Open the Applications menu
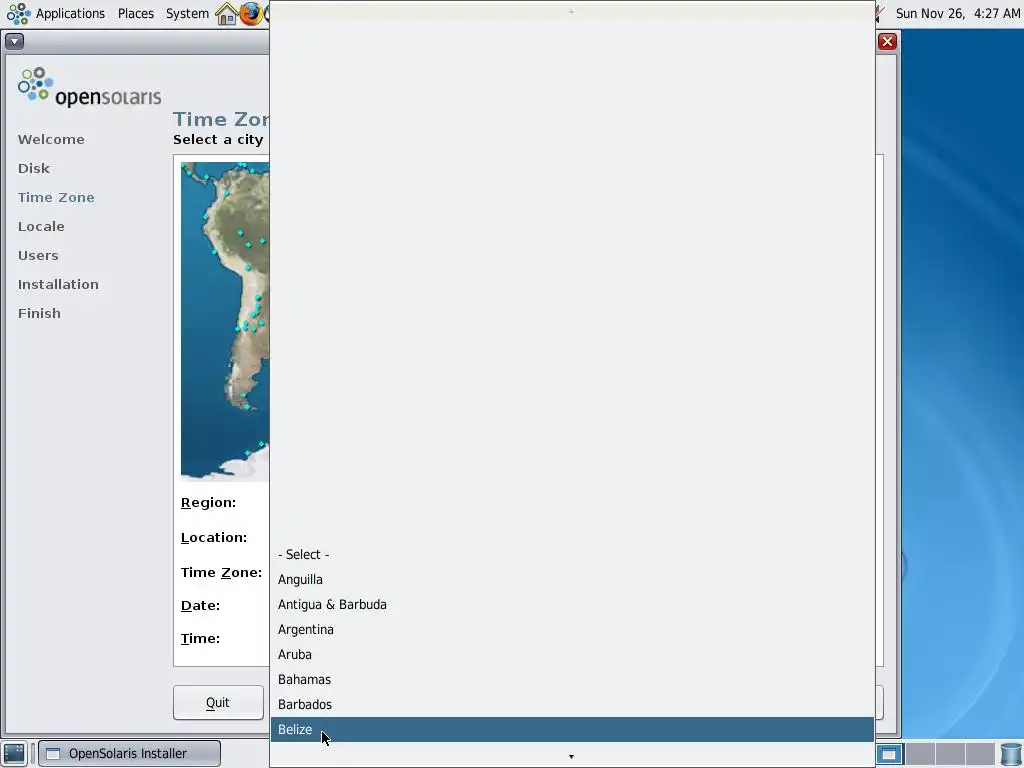The width and height of the screenshot is (1024, 768). (70, 13)
